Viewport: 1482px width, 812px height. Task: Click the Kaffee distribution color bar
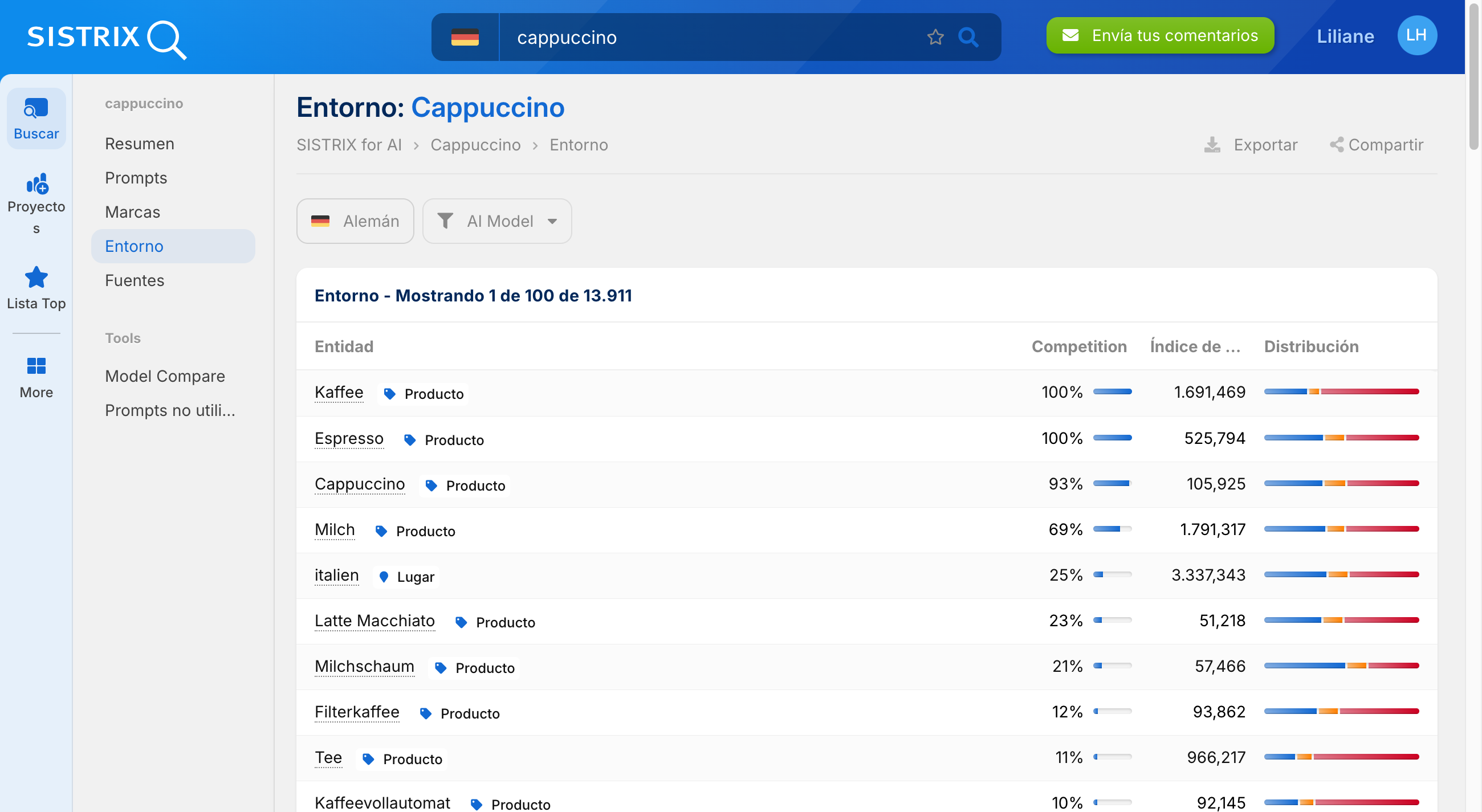tap(1341, 392)
